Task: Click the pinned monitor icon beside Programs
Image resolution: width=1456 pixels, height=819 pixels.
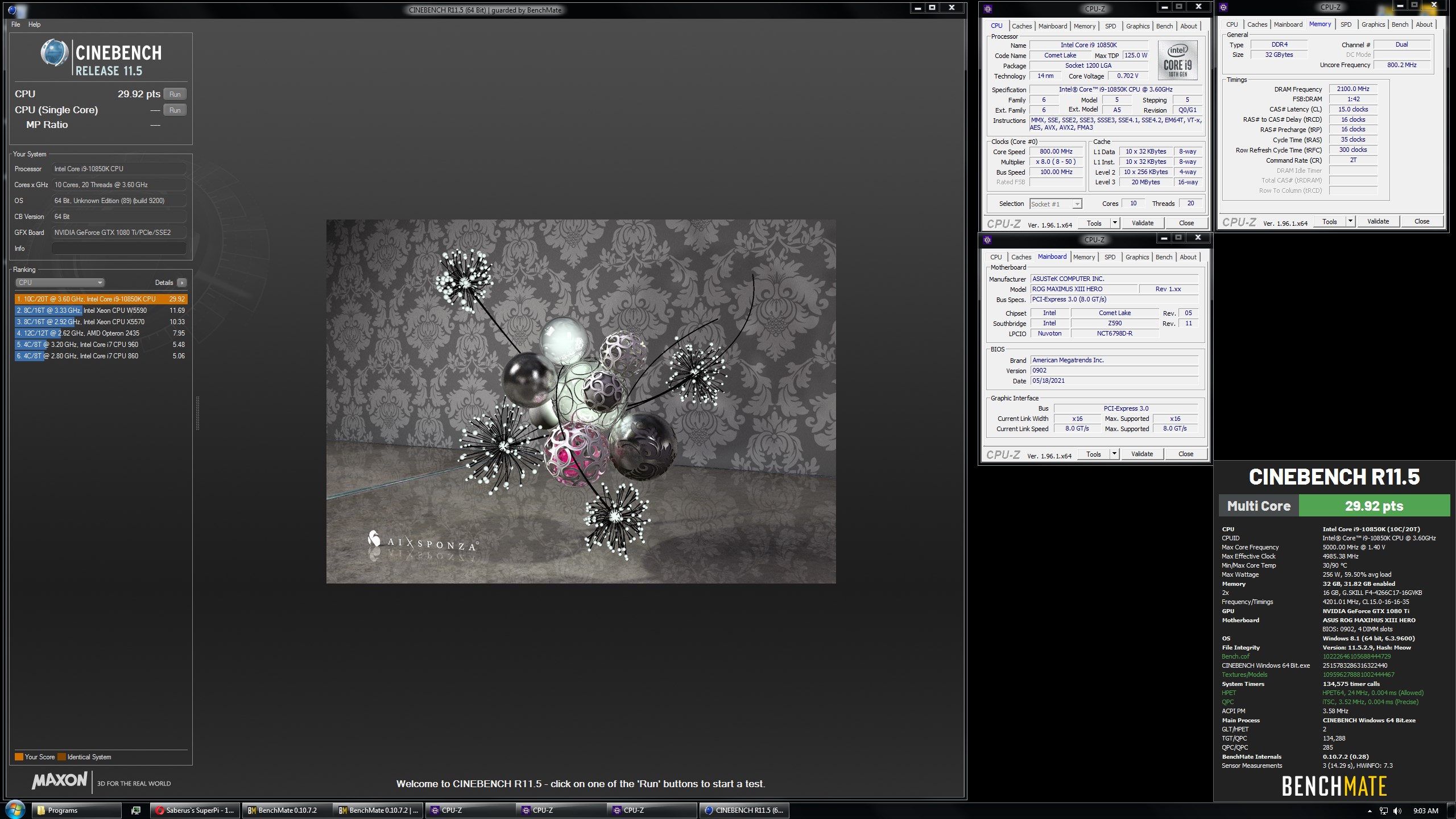Action: tap(136, 810)
